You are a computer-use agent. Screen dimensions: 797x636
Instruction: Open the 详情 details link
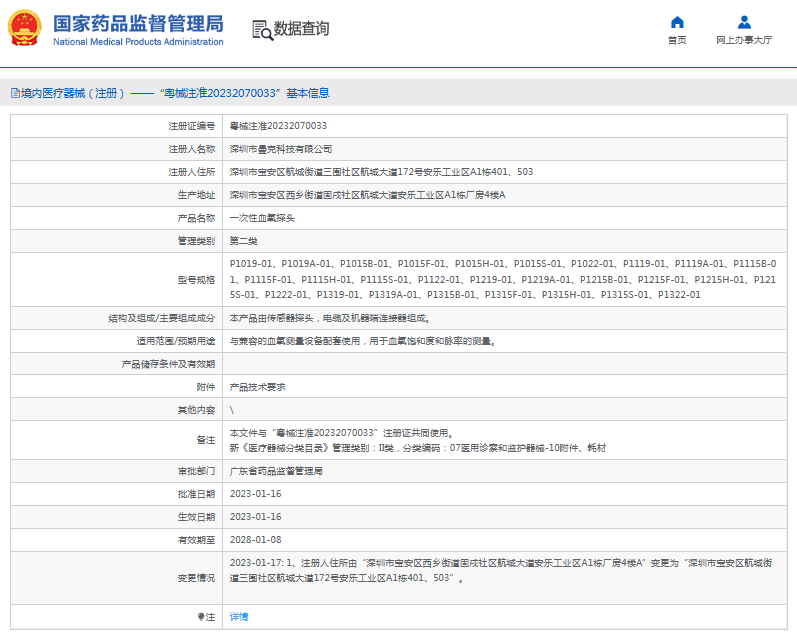(x=239, y=617)
